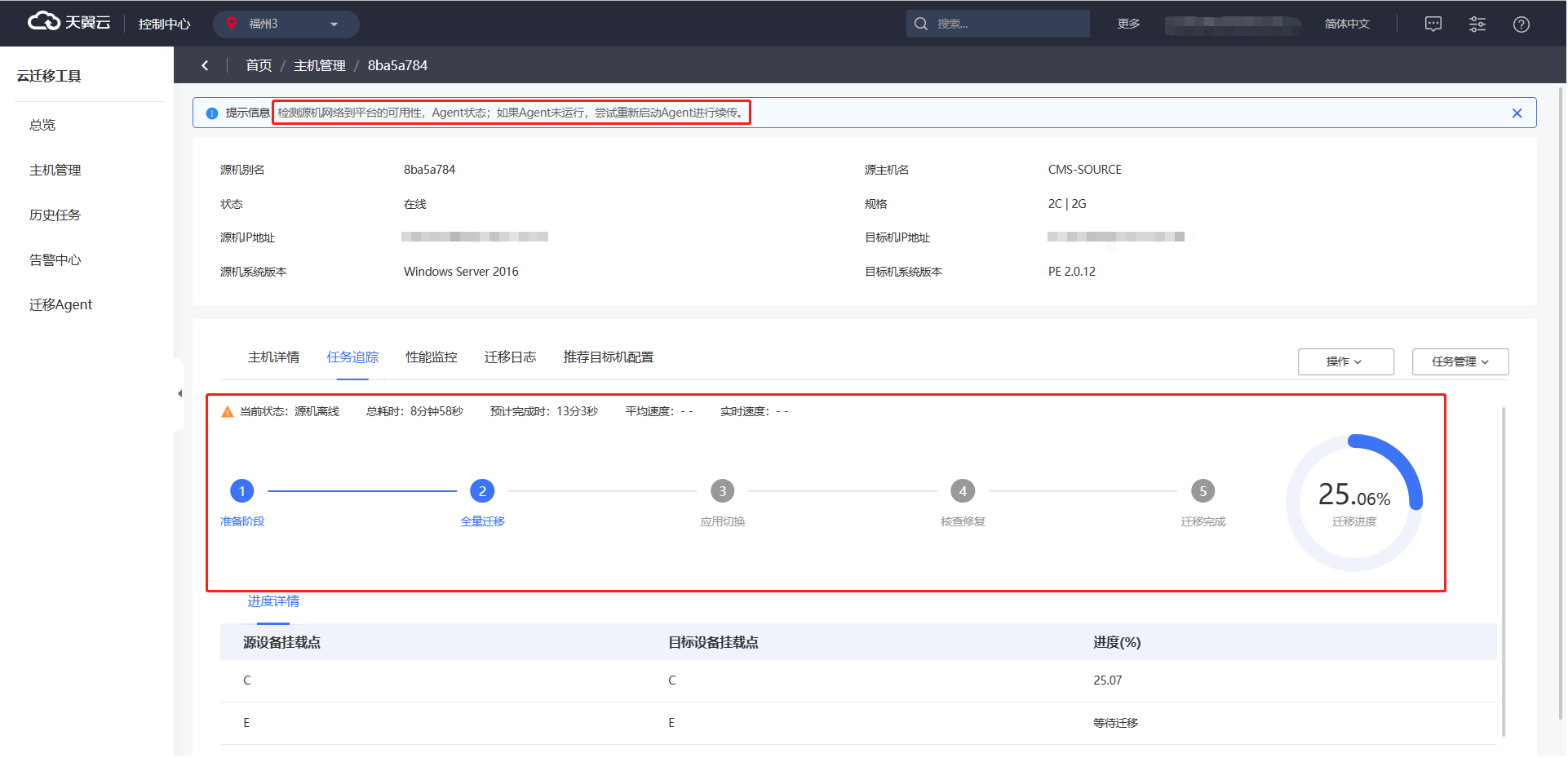The width and height of the screenshot is (1568, 758).
Task: Go to 主机管理 breadcrumb link
Action: [x=320, y=65]
